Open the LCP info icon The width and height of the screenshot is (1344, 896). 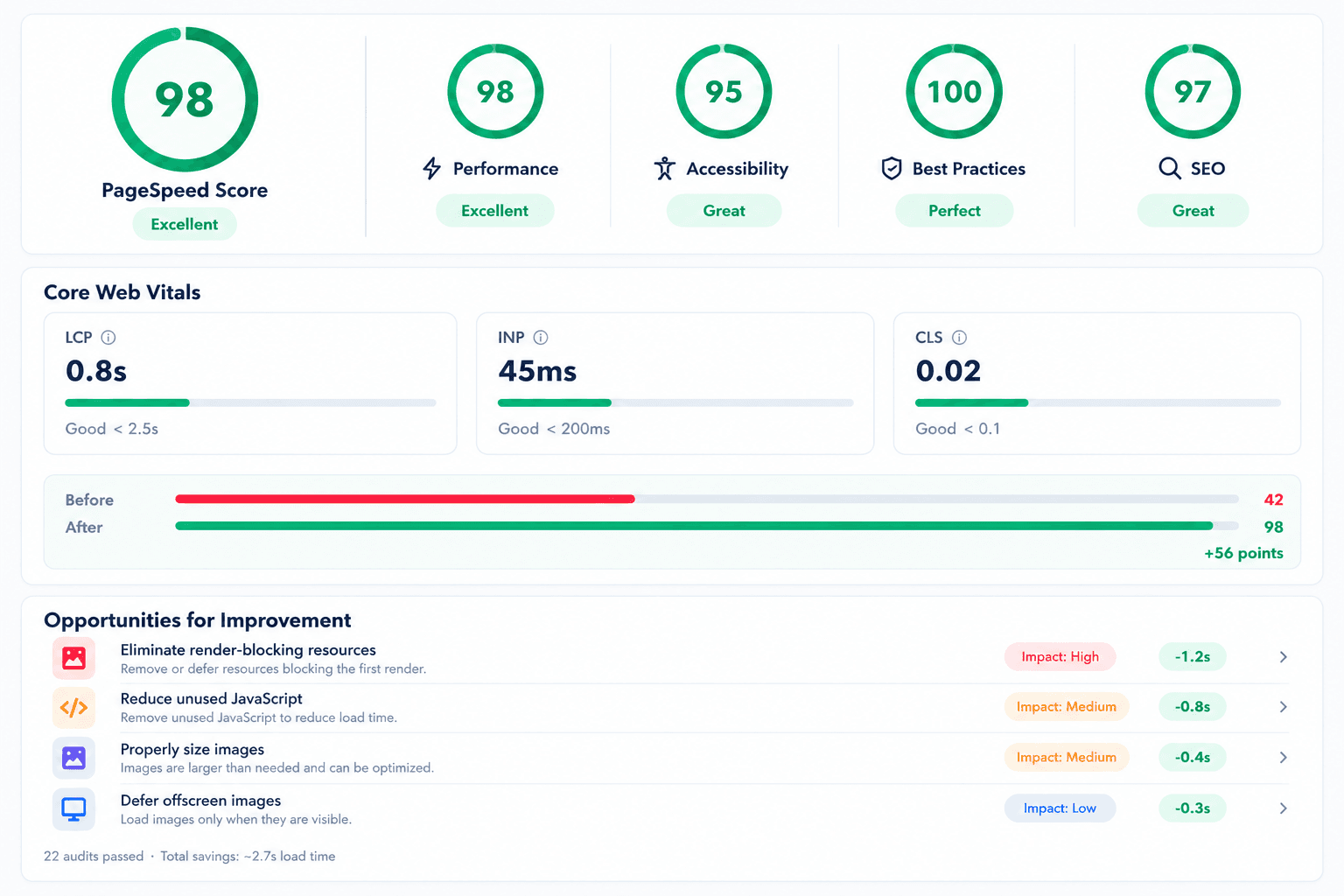(108, 338)
